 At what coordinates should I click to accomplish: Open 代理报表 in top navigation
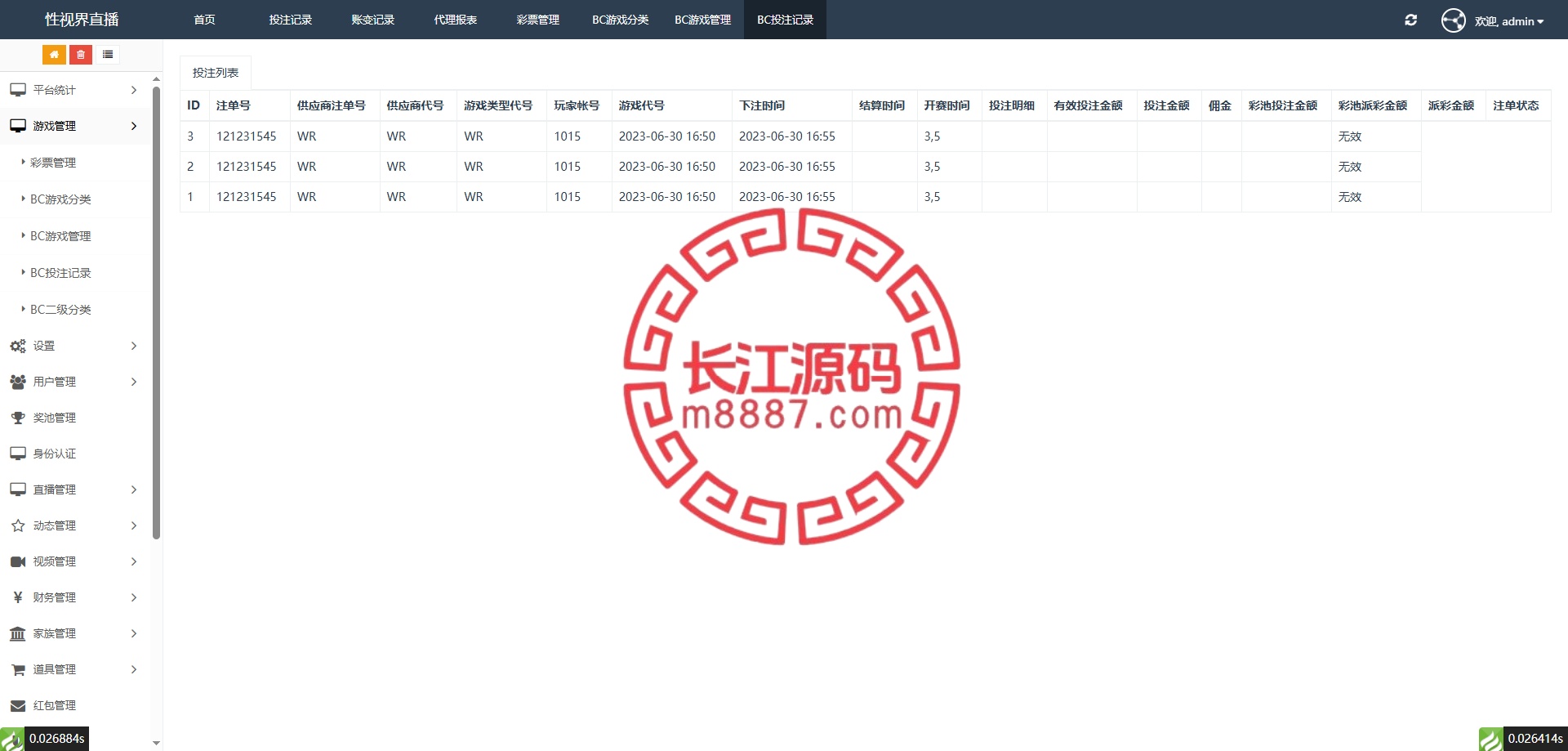click(456, 20)
